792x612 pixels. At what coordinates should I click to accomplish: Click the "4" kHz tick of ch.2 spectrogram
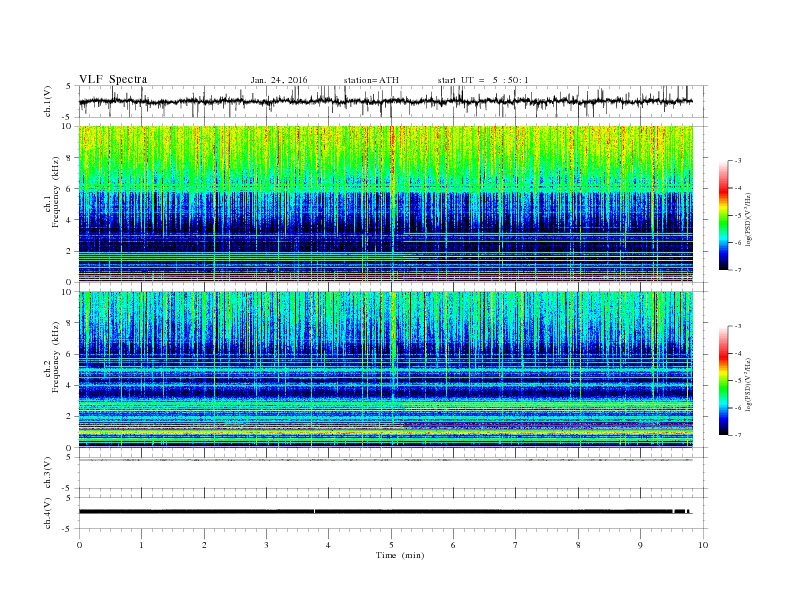[69, 385]
